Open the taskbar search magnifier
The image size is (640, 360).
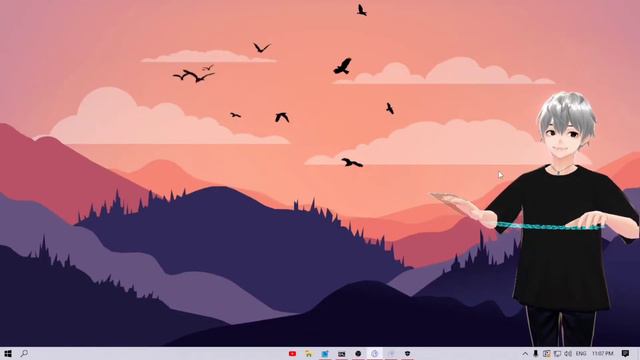click(x=24, y=353)
